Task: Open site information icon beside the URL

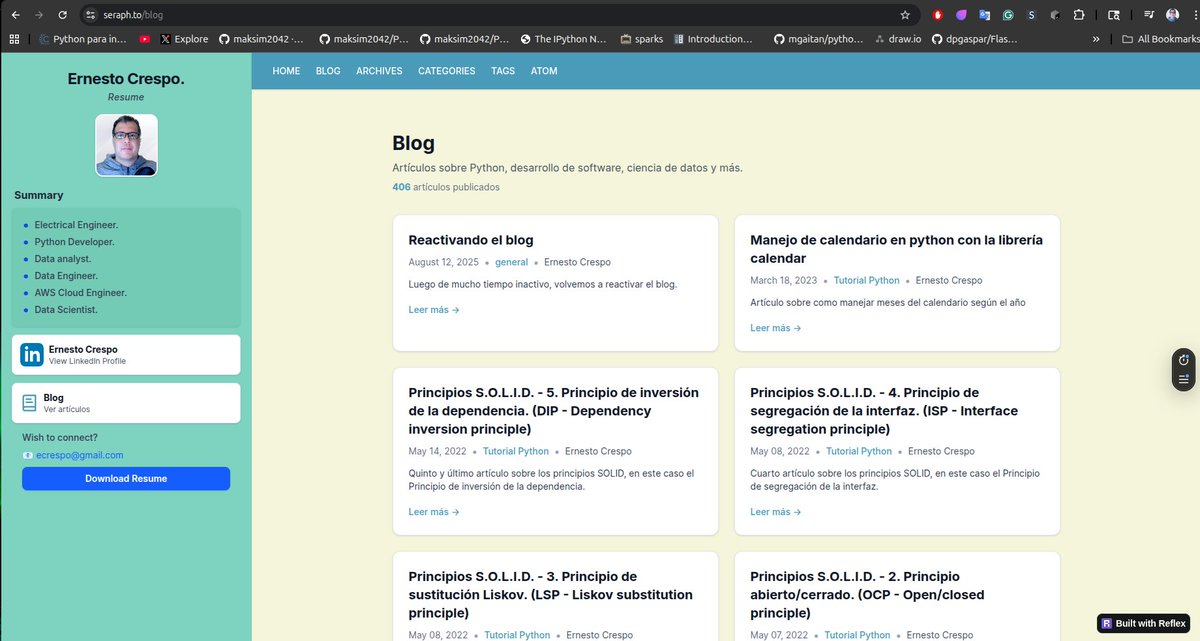Action: (89, 15)
